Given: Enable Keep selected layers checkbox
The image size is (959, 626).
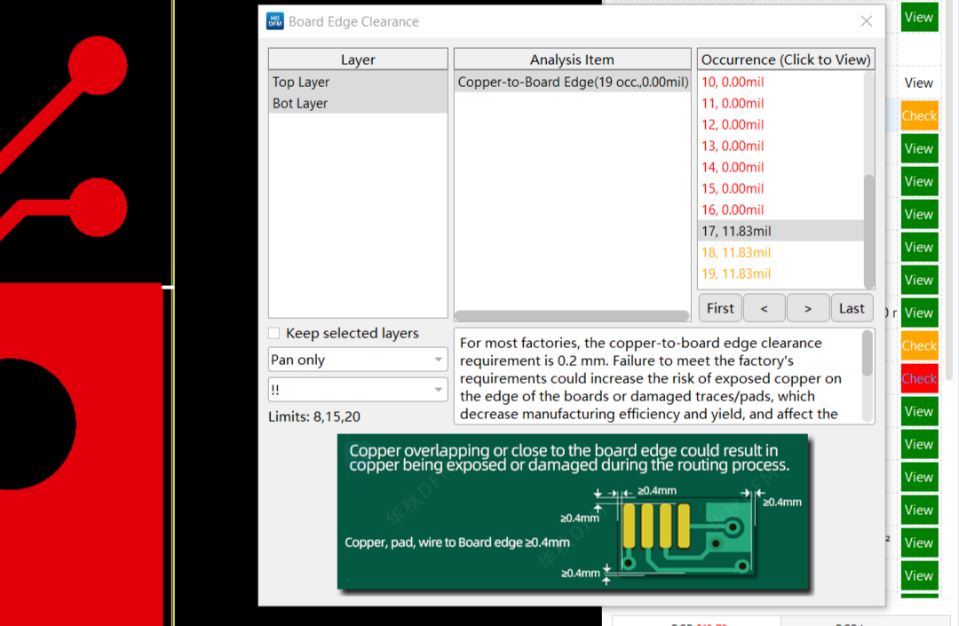Looking at the screenshot, I should coord(275,333).
